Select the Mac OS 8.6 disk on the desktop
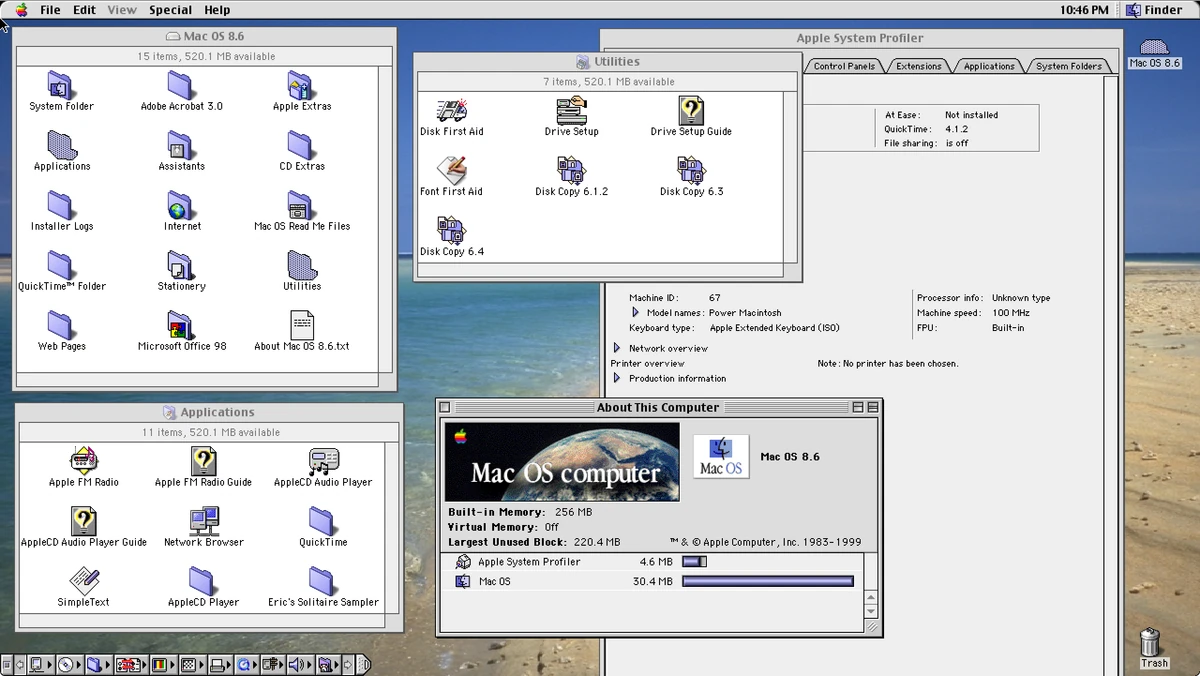 tap(1153, 47)
